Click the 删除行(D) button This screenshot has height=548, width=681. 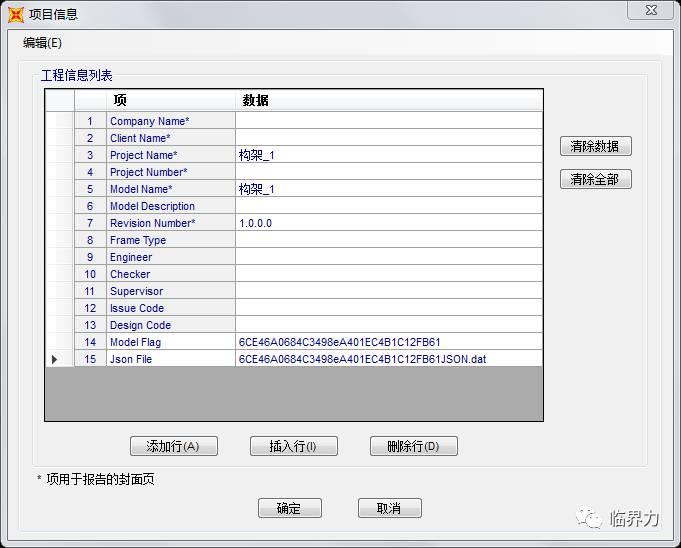413,446
